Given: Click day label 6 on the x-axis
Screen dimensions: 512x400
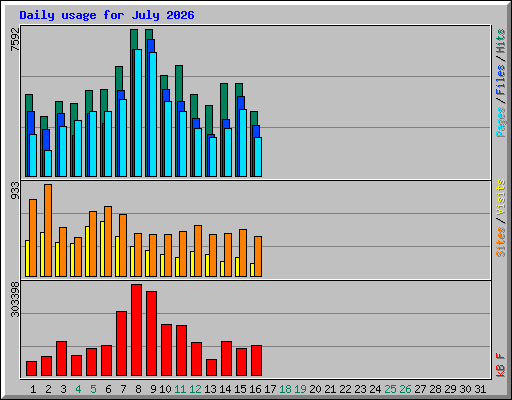Looking at the screenshot, I should [108, 389].
